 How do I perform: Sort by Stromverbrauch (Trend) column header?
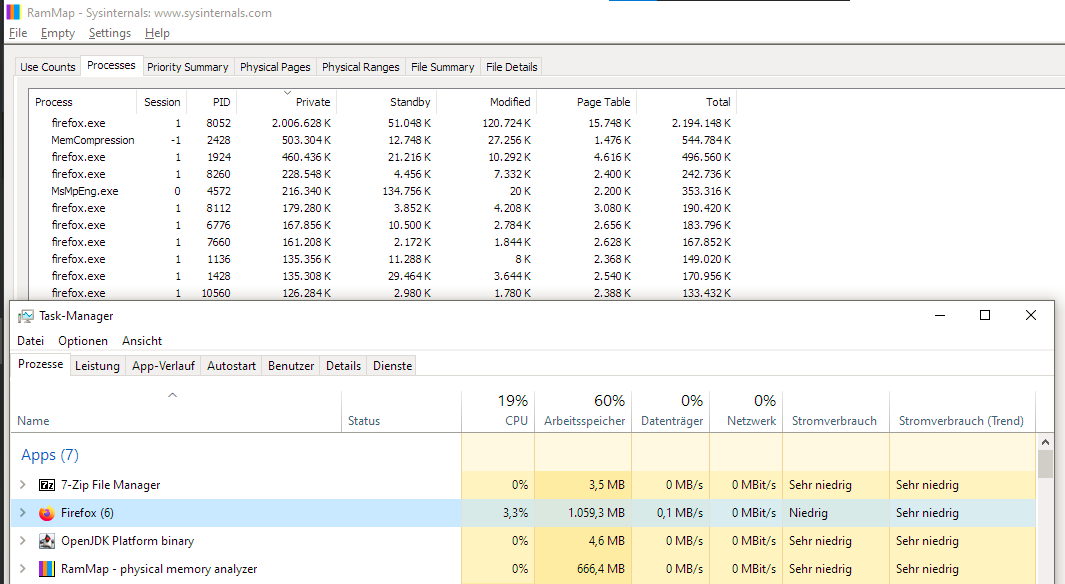pyautogui.click(x=962, y=412)
